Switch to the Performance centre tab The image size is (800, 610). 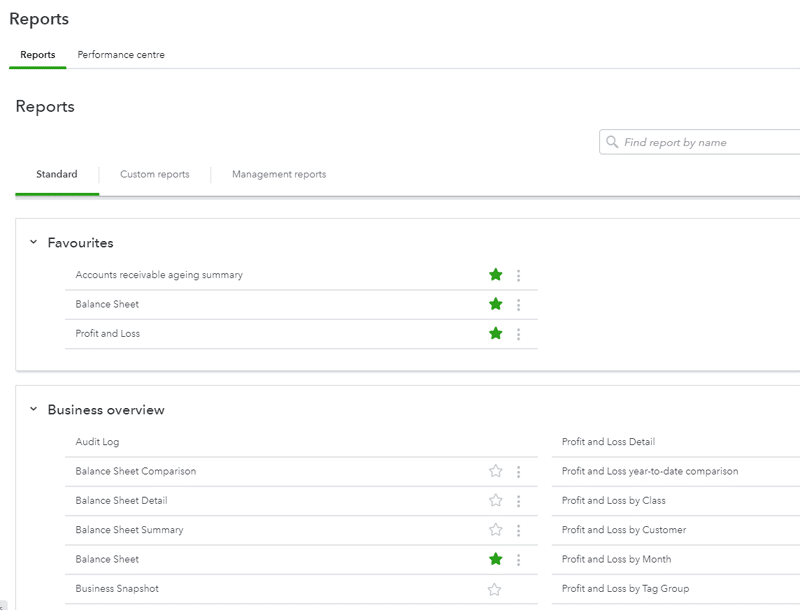coord(121,55)
